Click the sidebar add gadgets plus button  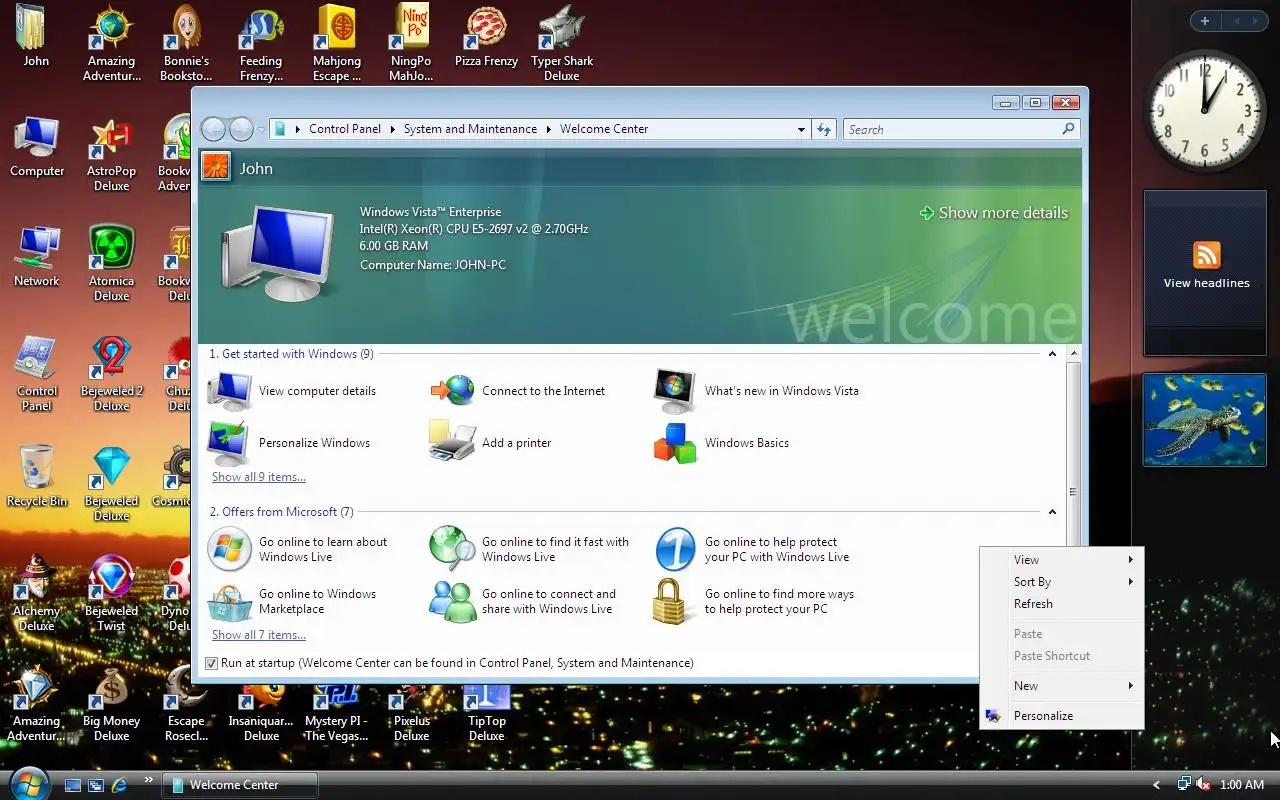[x=1205, y=21]
